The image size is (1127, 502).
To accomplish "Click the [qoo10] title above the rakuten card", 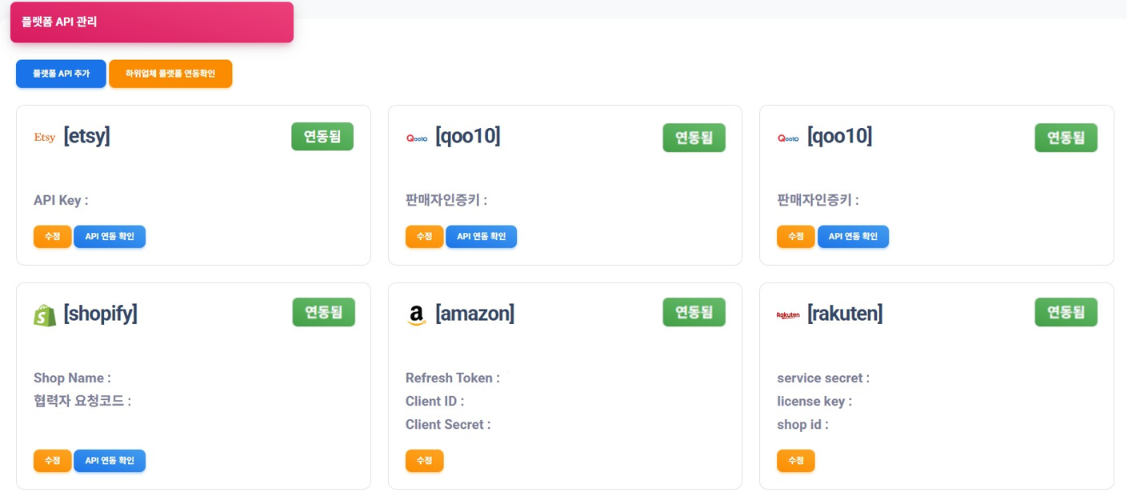I will 840,137.
